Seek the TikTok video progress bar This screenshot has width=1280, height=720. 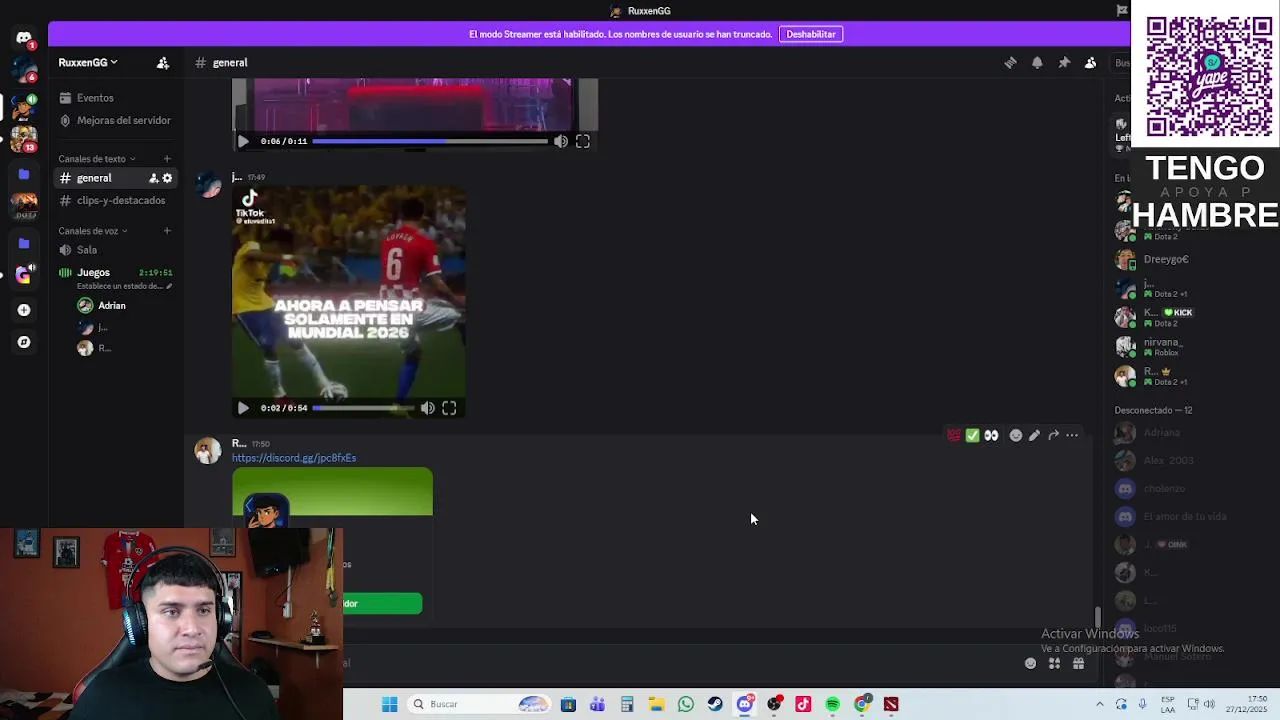coord(363,408)
